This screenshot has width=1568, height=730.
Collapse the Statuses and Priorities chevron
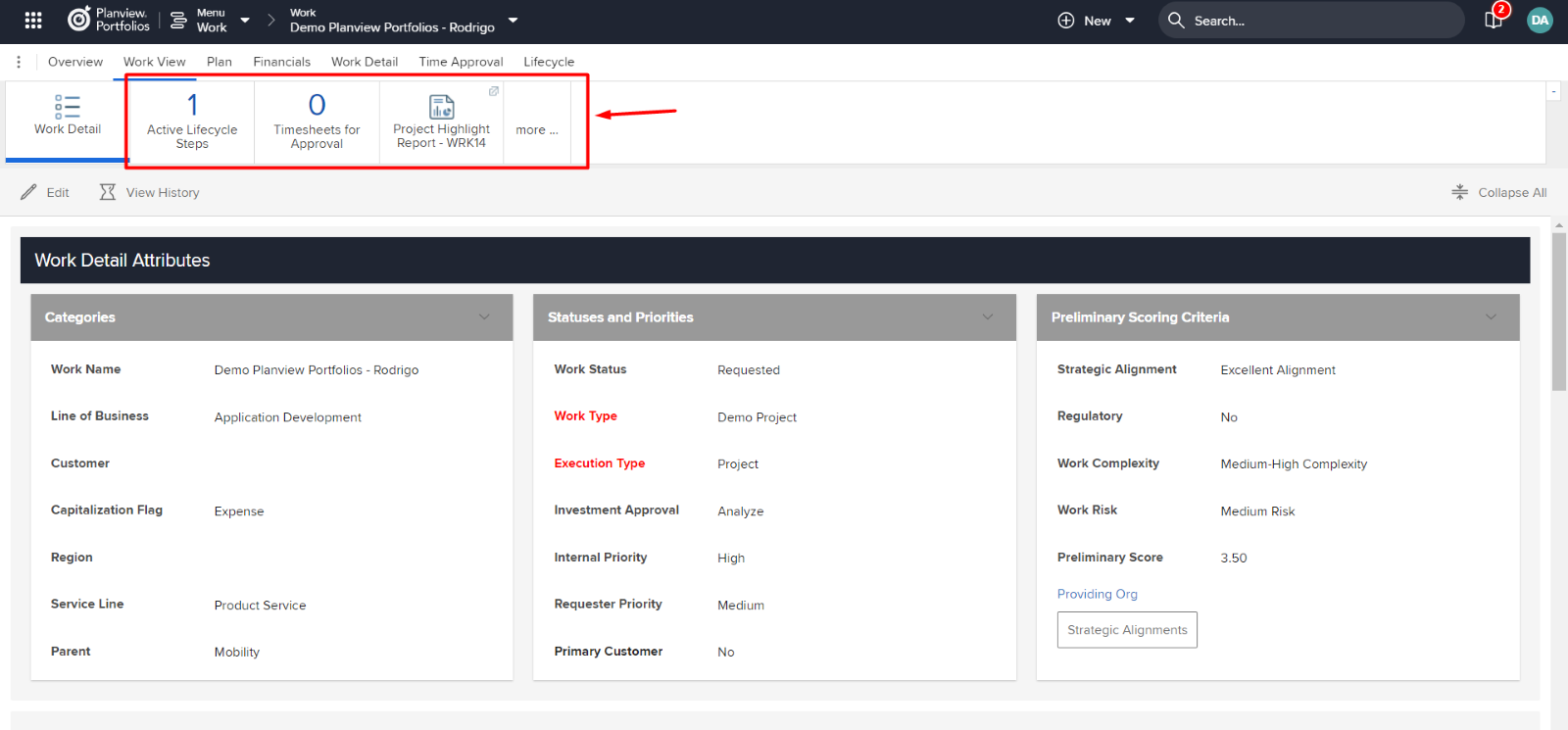988,317
